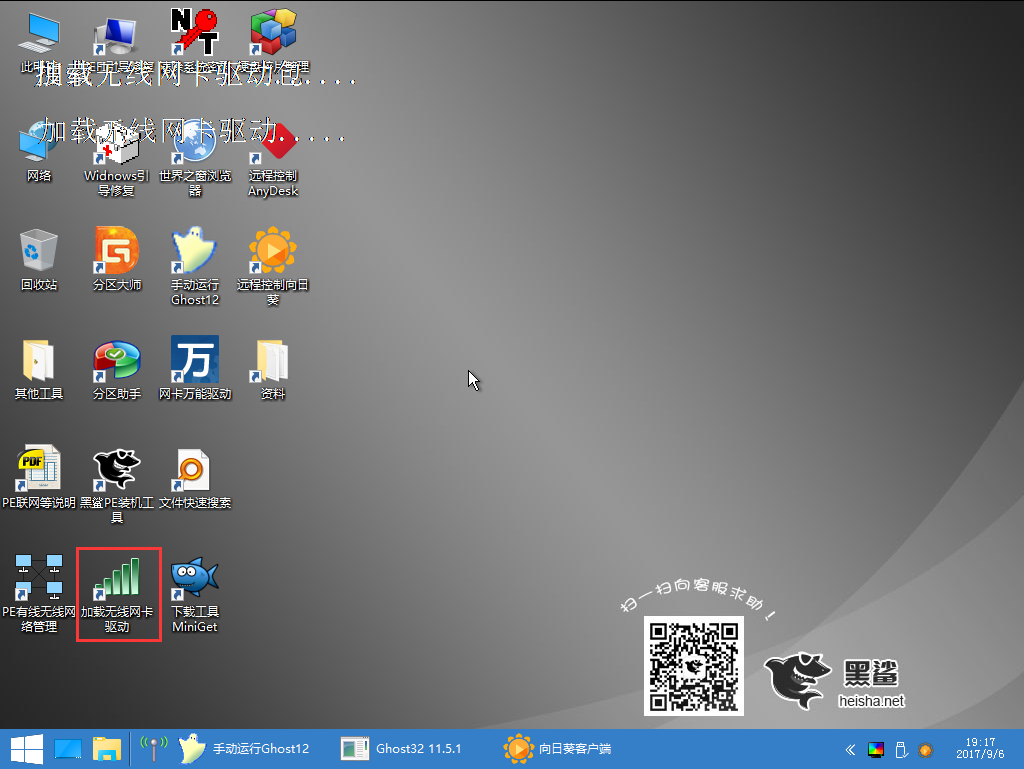Image resolution: width=1024 pixels, height=769 pixels.
Task: Launch 手动运行Ghost12 from the desktop
Action: click(x=194, y=252)
